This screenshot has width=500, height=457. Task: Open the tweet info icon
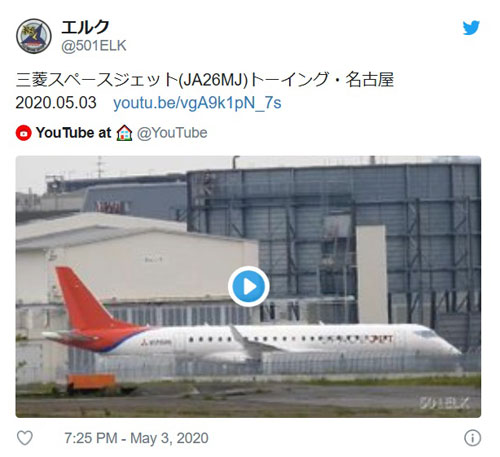coord(472,438)
